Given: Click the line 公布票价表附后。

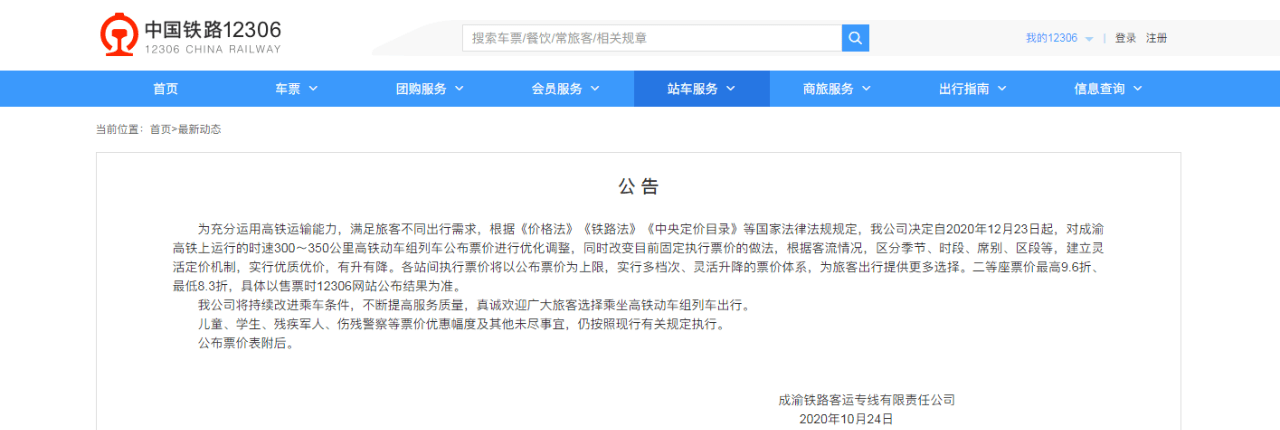Looking at the screenshot, I should tap(246, 343).
